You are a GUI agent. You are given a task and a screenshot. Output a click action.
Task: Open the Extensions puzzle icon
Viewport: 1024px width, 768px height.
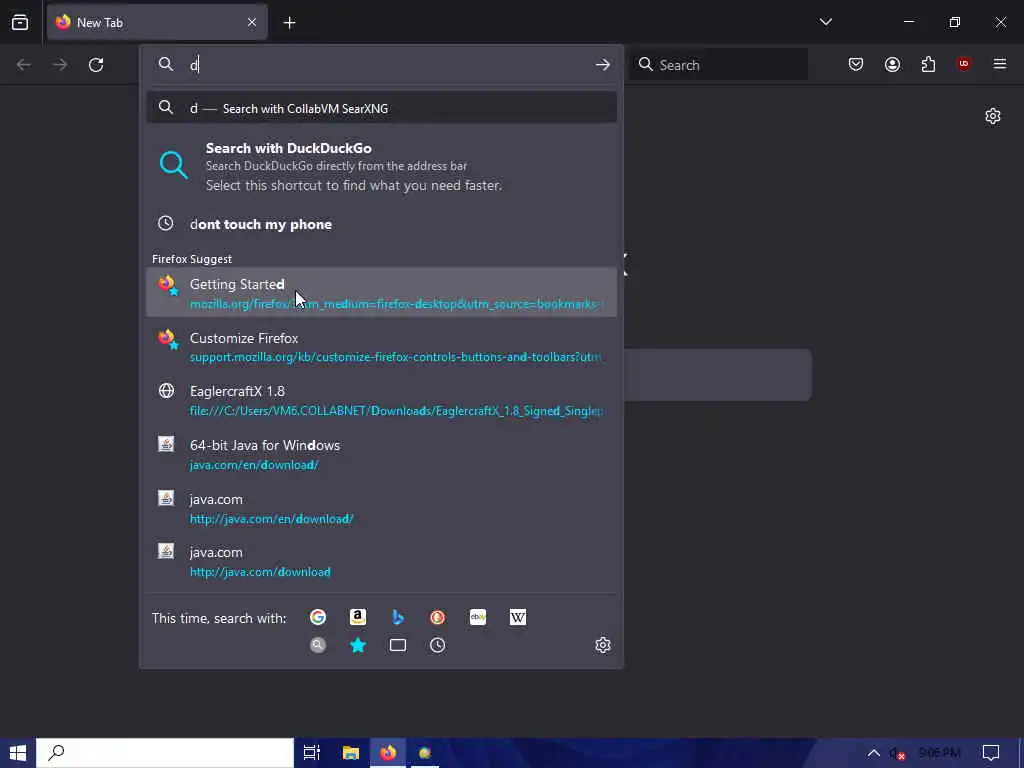point(928,64)
